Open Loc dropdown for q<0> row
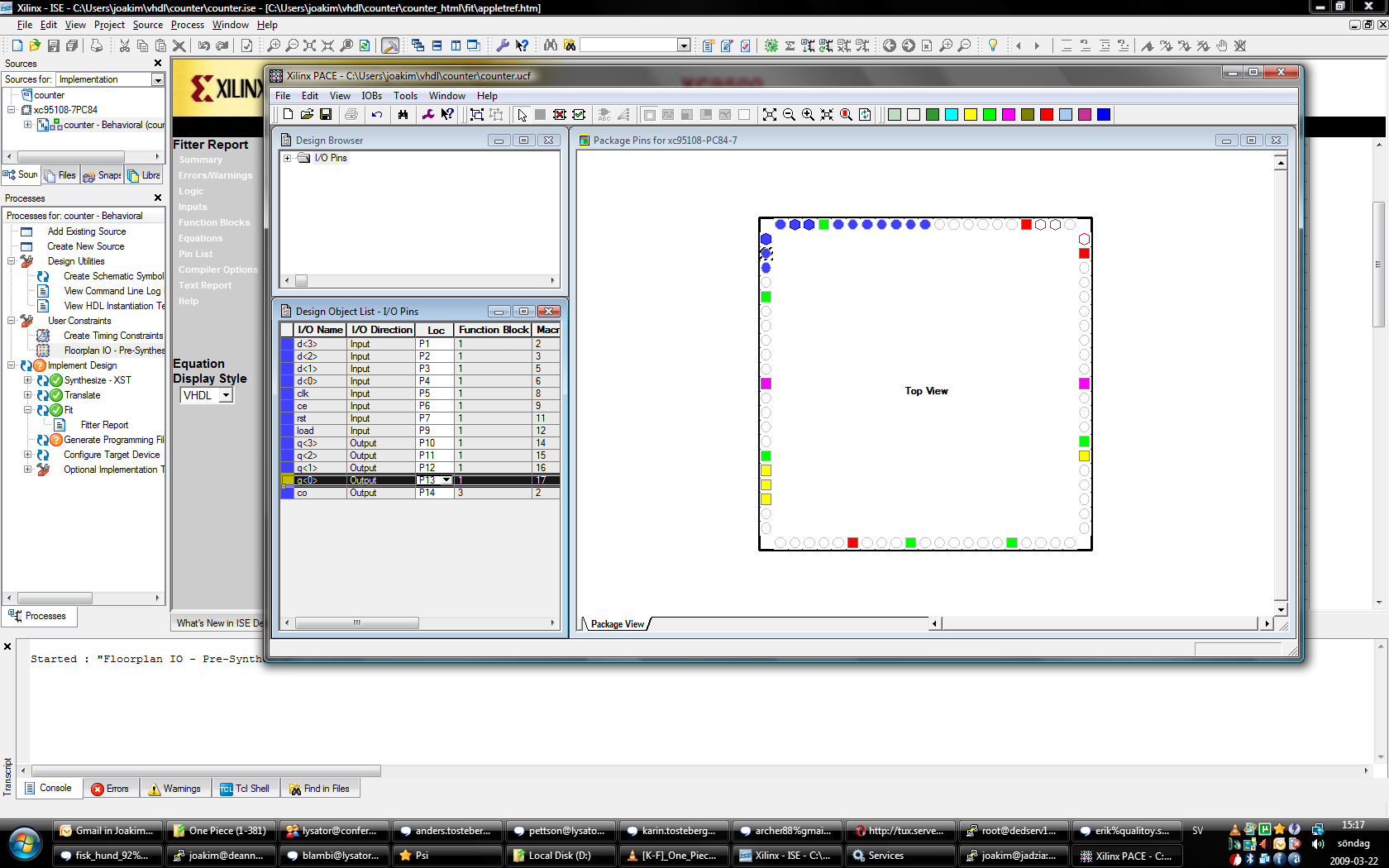Viewport: 1389px width, 868px height. (x=446, y=480)
